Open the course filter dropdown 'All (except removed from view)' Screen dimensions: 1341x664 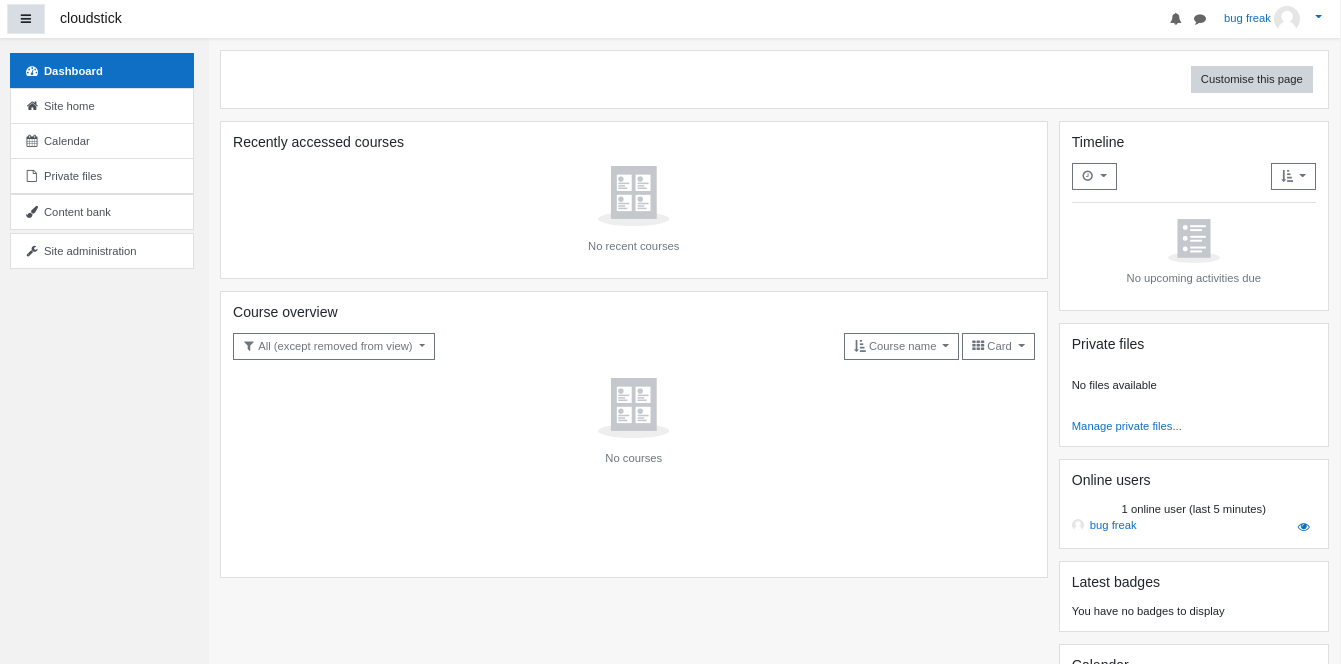334,346
